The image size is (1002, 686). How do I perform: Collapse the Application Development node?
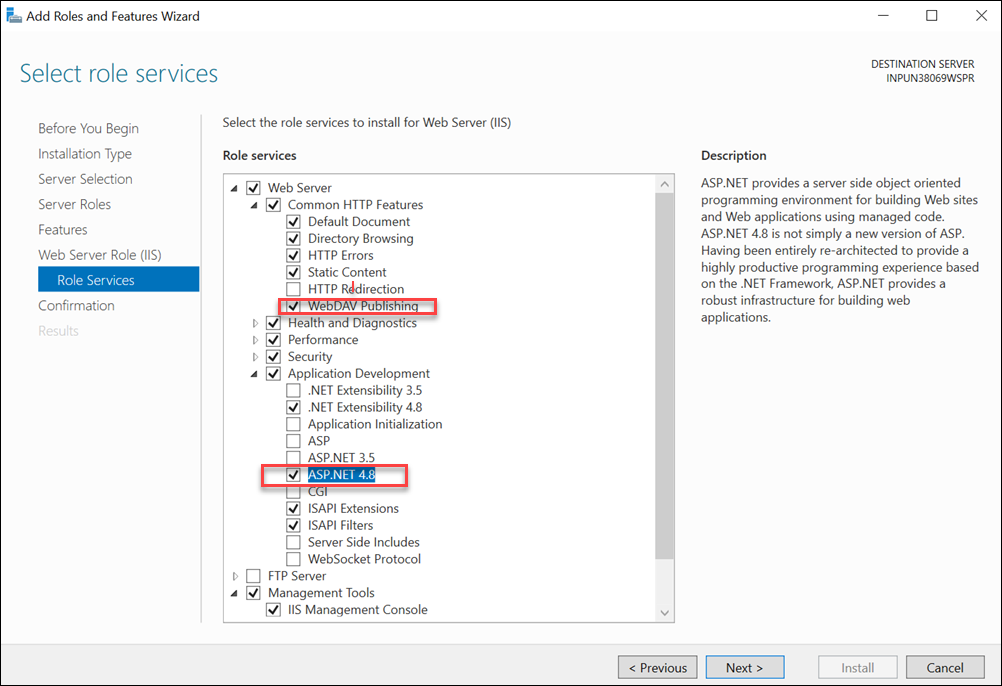(x=256, y=374)
